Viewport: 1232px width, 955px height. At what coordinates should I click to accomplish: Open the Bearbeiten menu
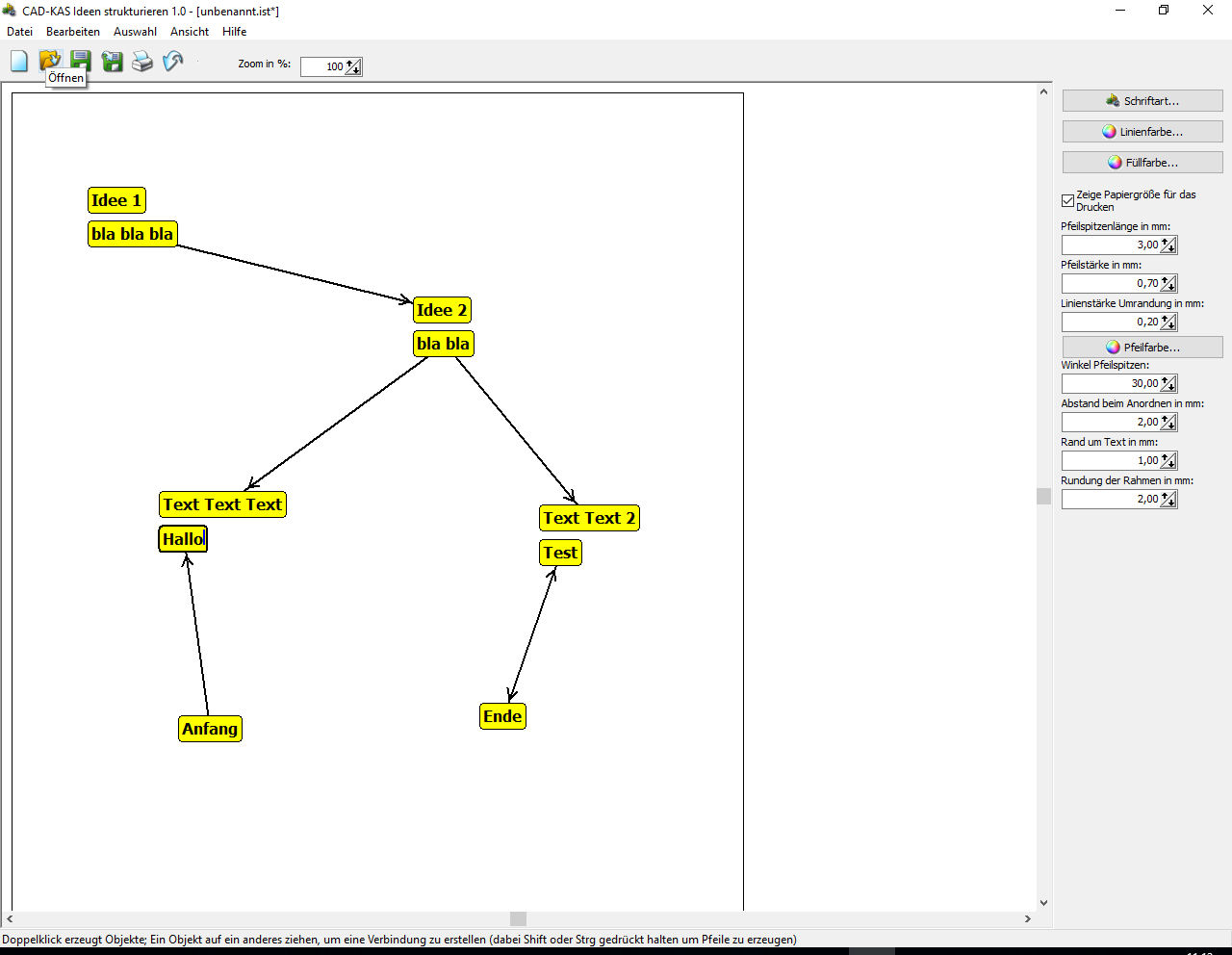coord(73,32)
